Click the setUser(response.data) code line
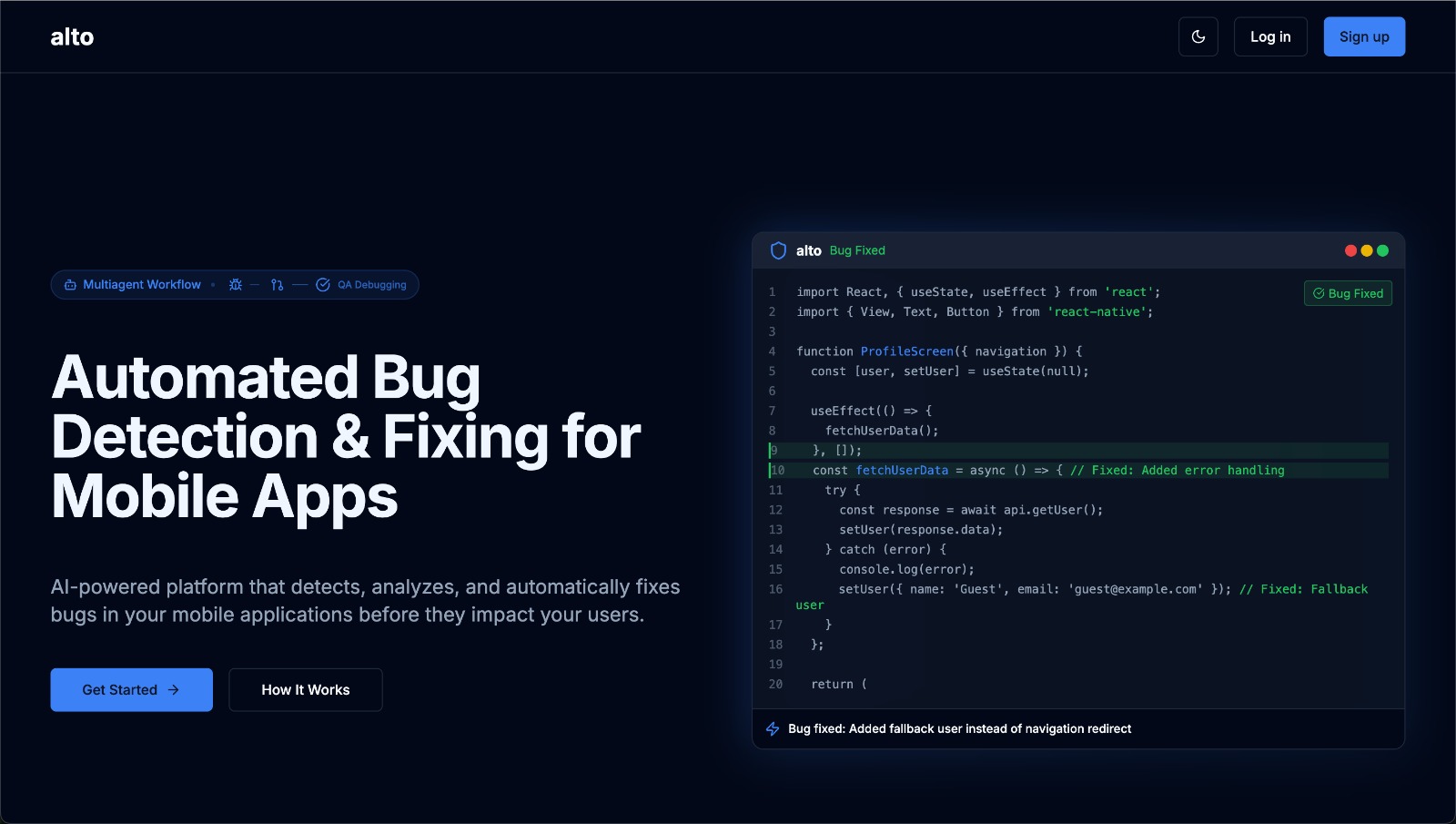The width and height of the screenshot is (1456, 824). point(921,530)
